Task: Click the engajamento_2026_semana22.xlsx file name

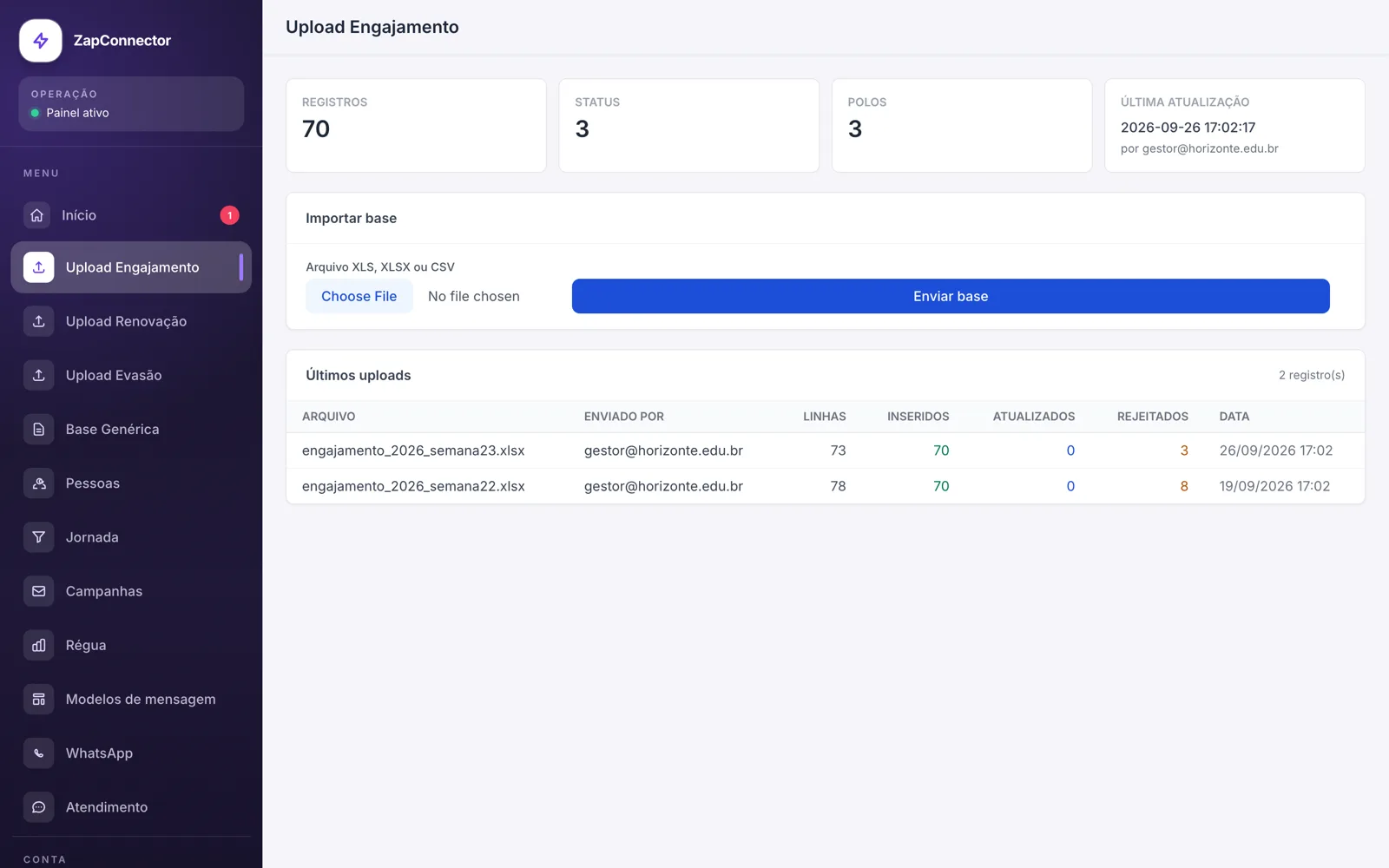Action: (413, 486)
